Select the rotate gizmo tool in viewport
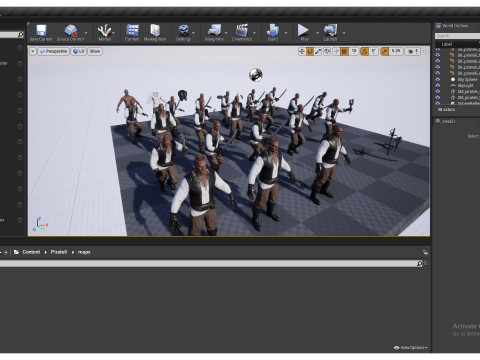Viewport: 480px width, 360px height. (x=310, y=51)
